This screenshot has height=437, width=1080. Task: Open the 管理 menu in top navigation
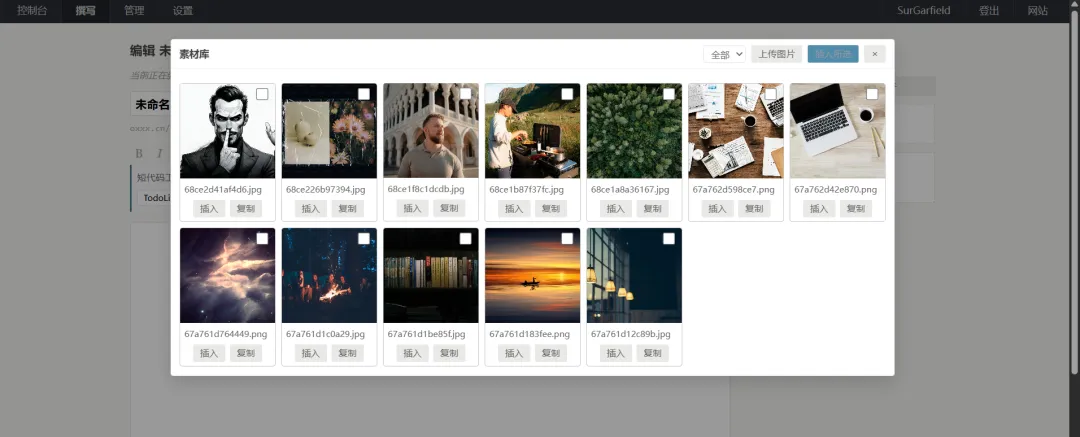click(x=134, y=11)
